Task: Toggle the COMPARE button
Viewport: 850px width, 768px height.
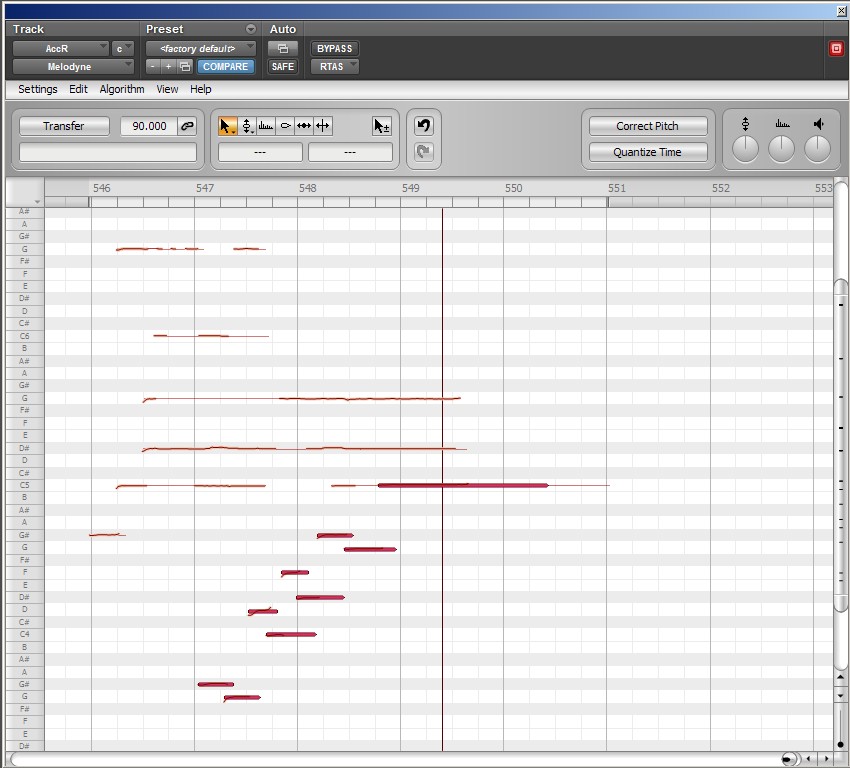Action: pos(225,67)
